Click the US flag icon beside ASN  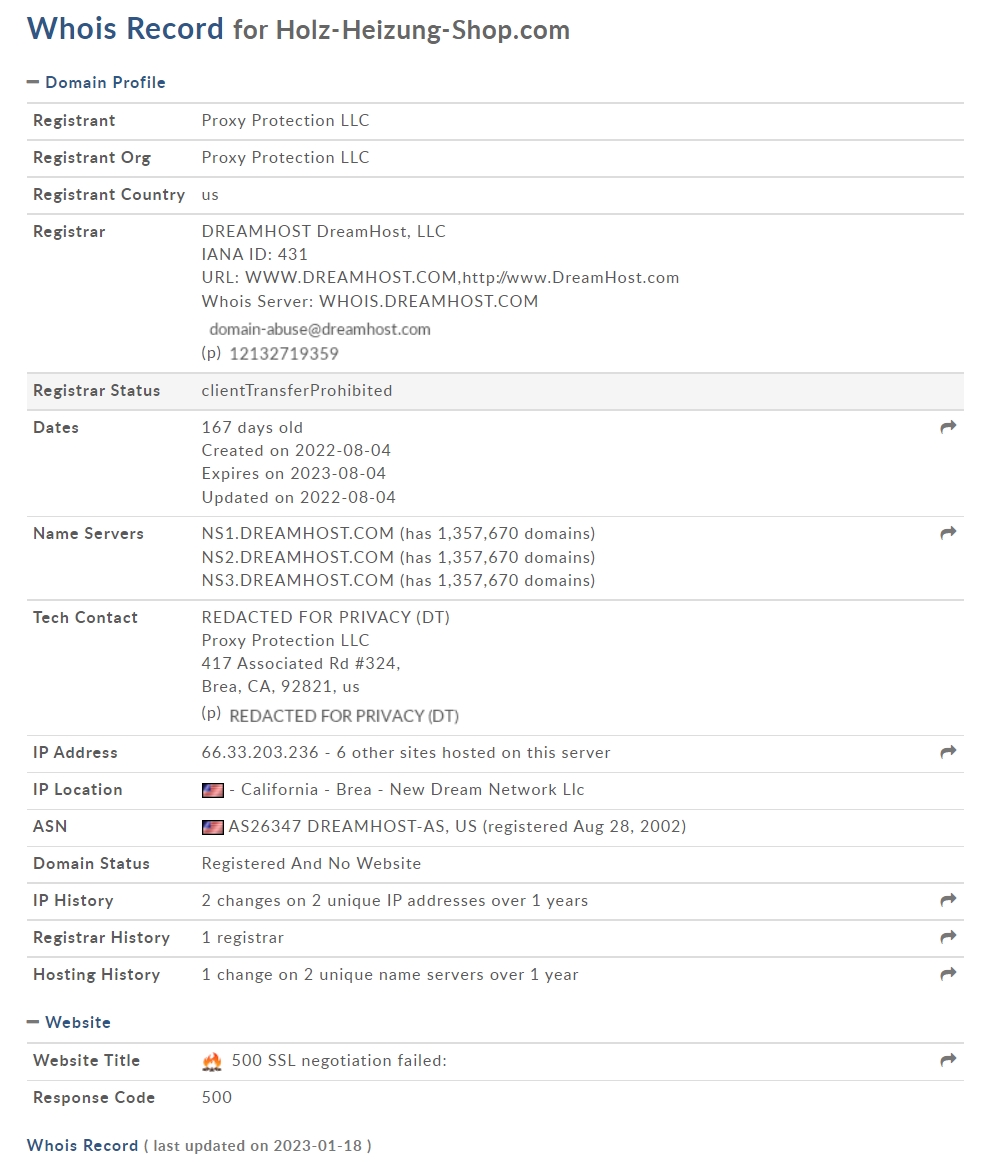click(x=213, y=827)
